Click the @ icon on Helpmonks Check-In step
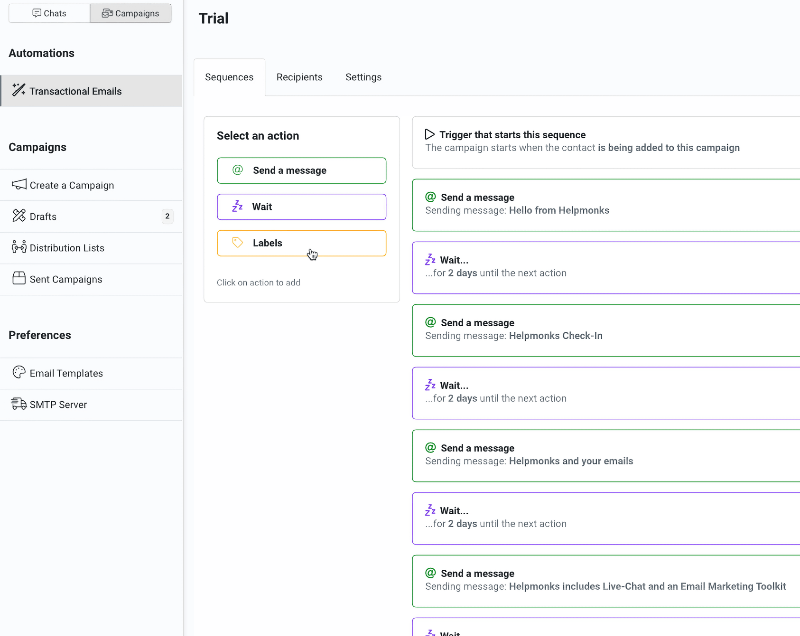 click(431, 322)
